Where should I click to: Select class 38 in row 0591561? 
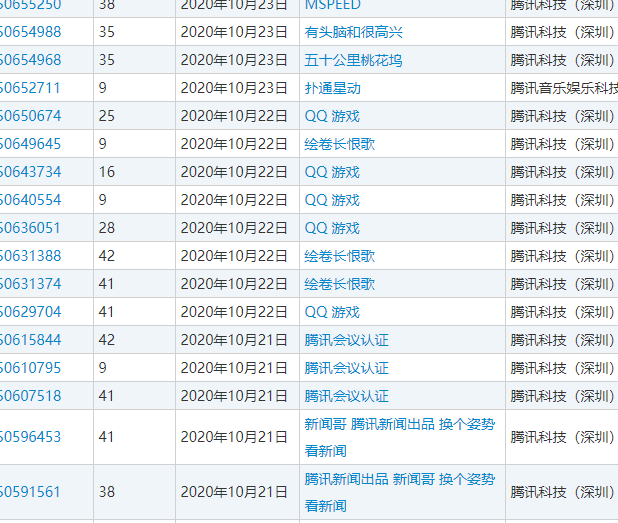(106, 492)
